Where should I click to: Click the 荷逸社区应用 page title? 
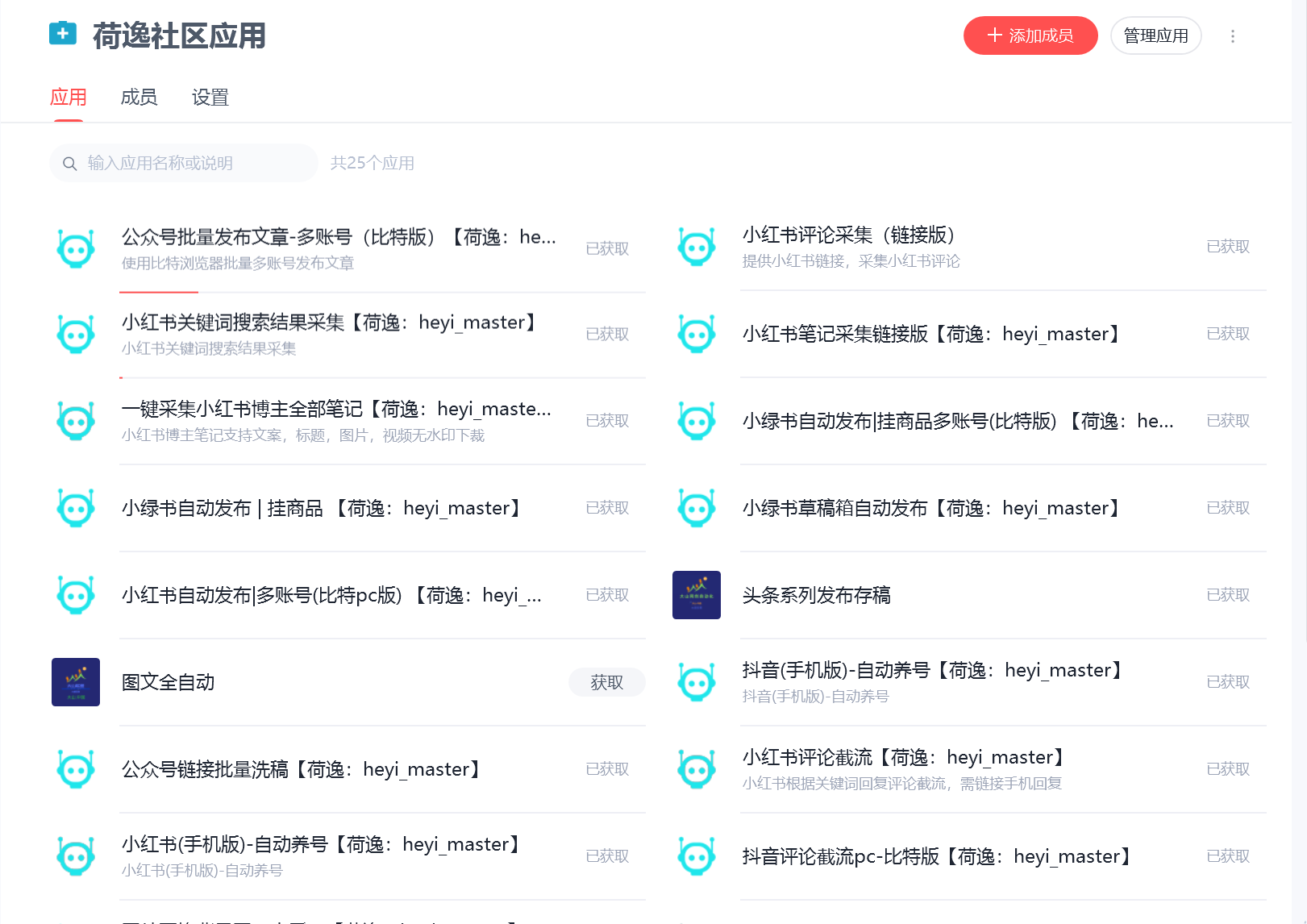click(x=179, y=35)
